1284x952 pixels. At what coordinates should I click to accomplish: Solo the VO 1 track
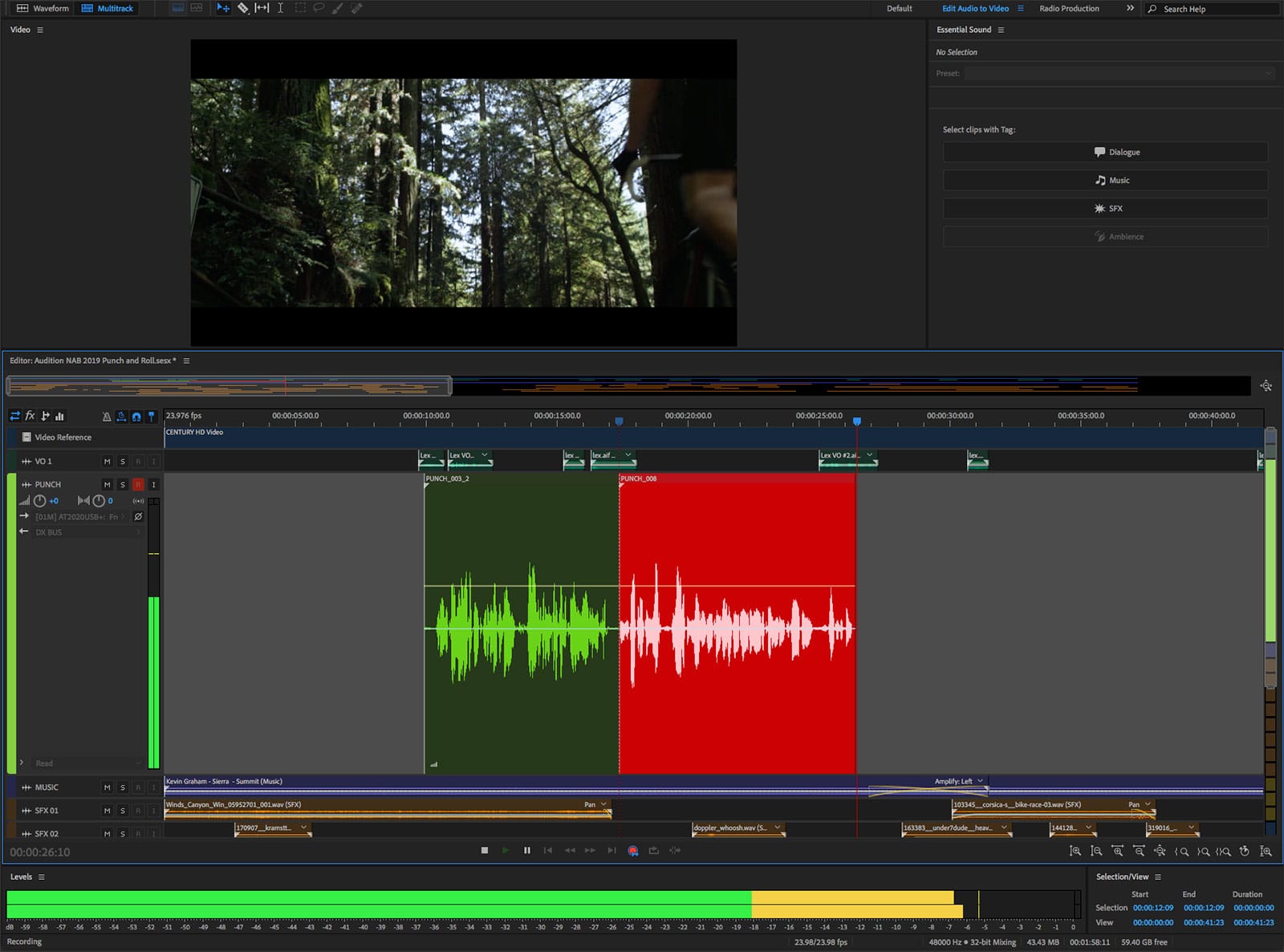pos(123,462)
